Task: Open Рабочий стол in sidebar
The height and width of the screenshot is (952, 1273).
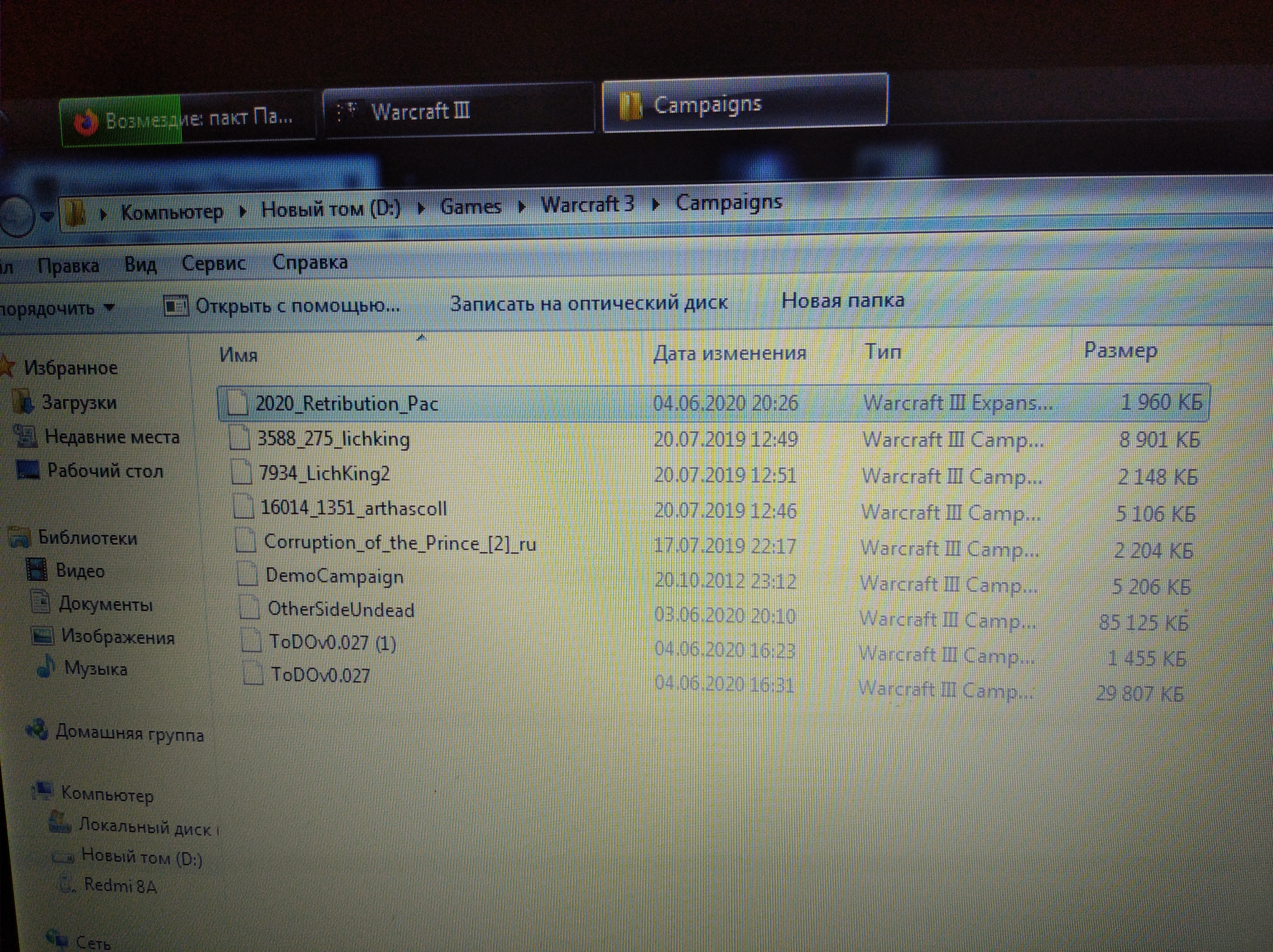Action: click(x=105, y=471)
